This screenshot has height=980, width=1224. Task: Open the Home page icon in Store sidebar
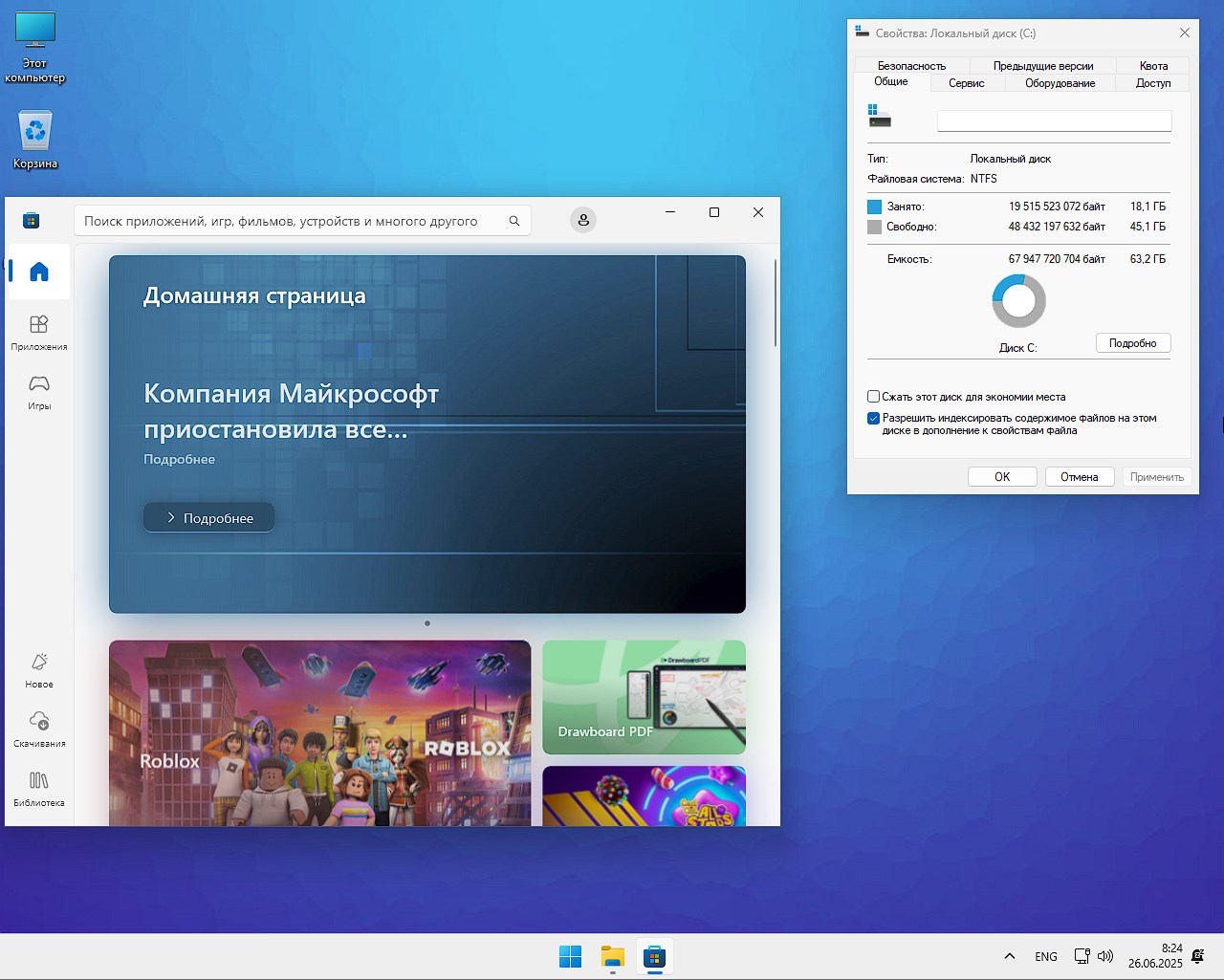coord(39,272)
